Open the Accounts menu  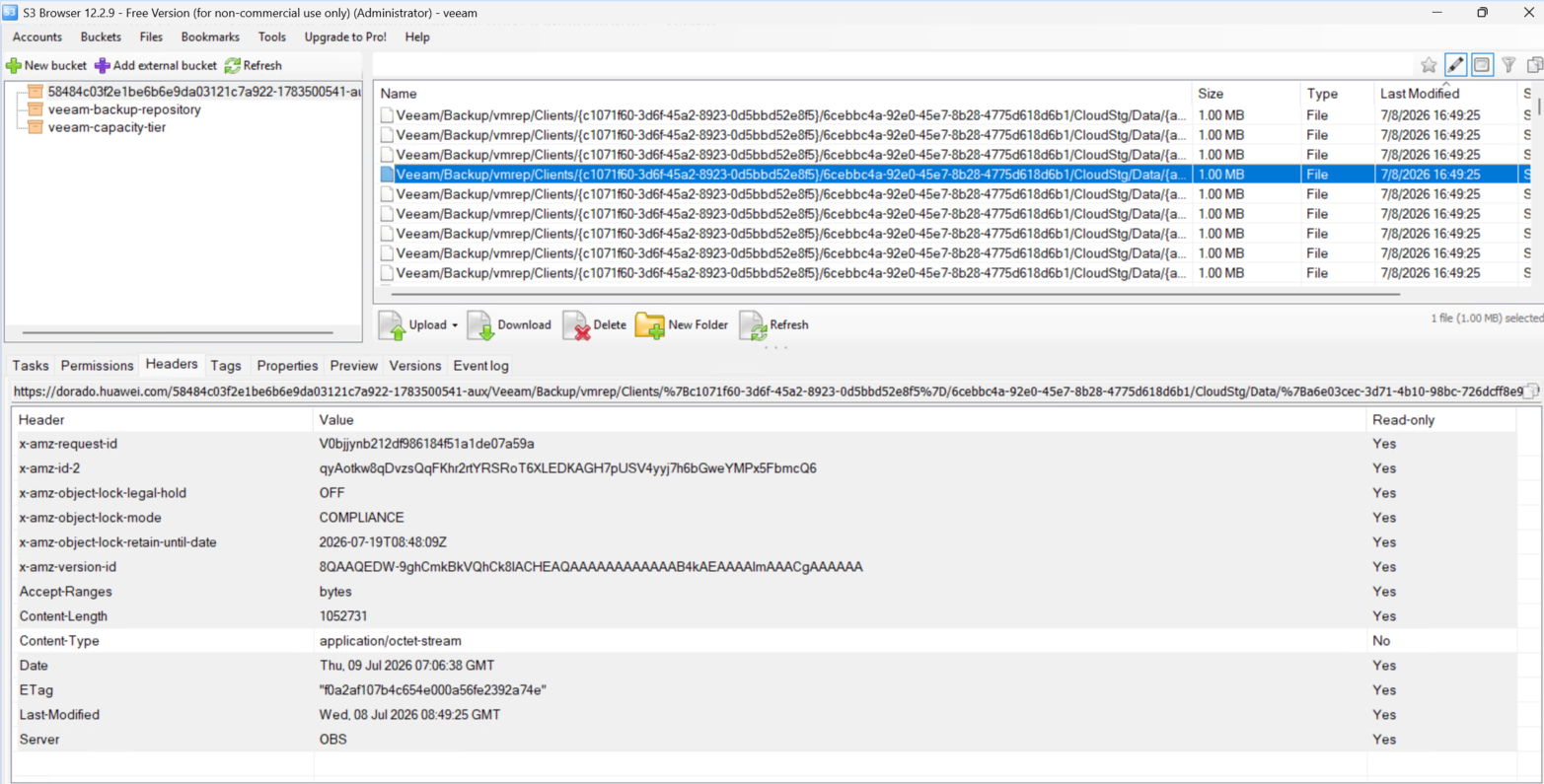tap(37, 36)
